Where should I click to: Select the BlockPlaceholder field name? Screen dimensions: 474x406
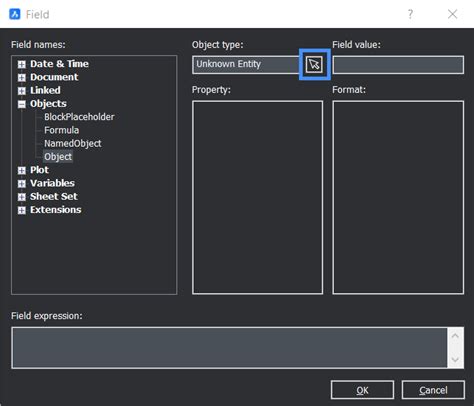pyautogui.click(x=79, y=117)
